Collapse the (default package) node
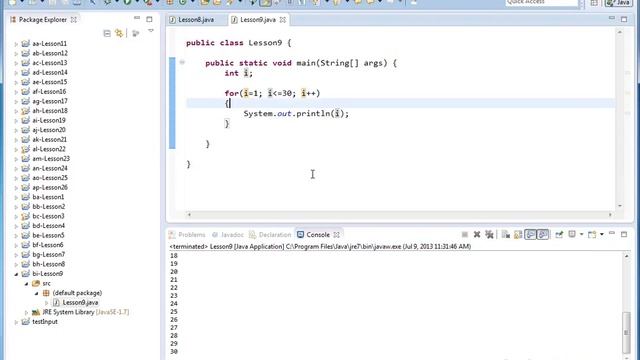Viewport: 640px width, 360px height. click(x=36, y=293)
